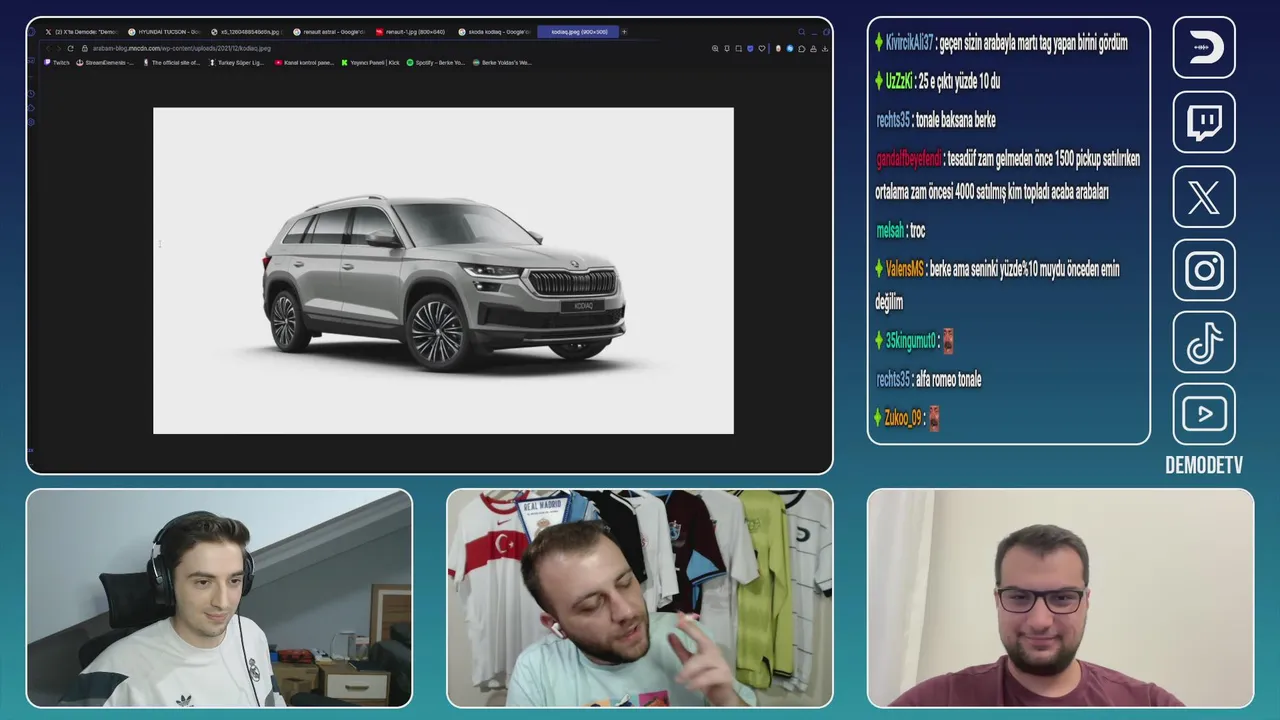Open the Kanal kontrol paneli bookmark
This screenshot has width=1280, height=720.
pyautogui.click(x=304, y=62)
